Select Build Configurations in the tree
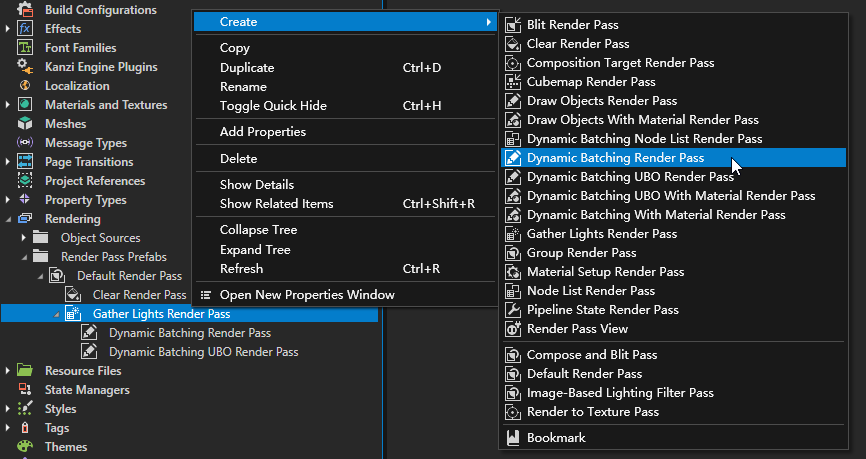 [x=101, y=10]
